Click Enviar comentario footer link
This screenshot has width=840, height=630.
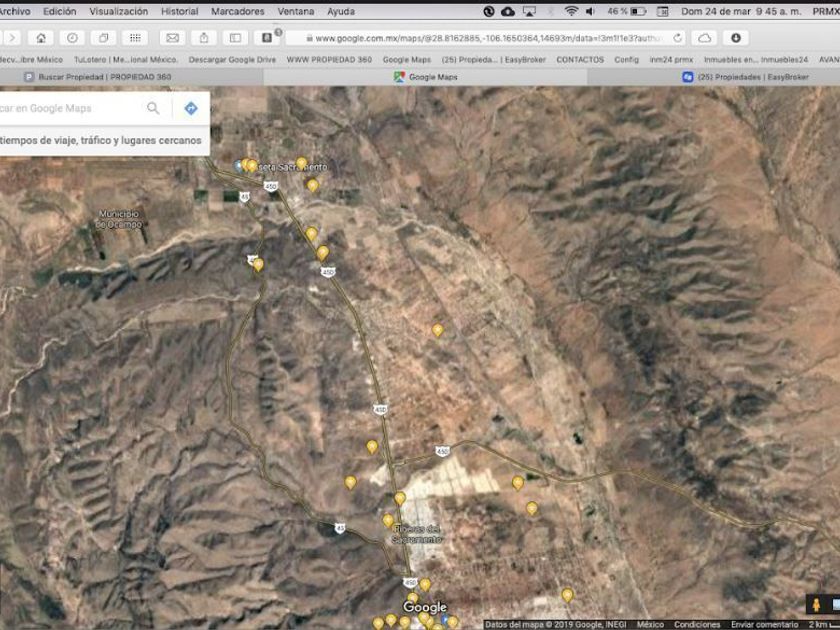(x=764, y=624)
